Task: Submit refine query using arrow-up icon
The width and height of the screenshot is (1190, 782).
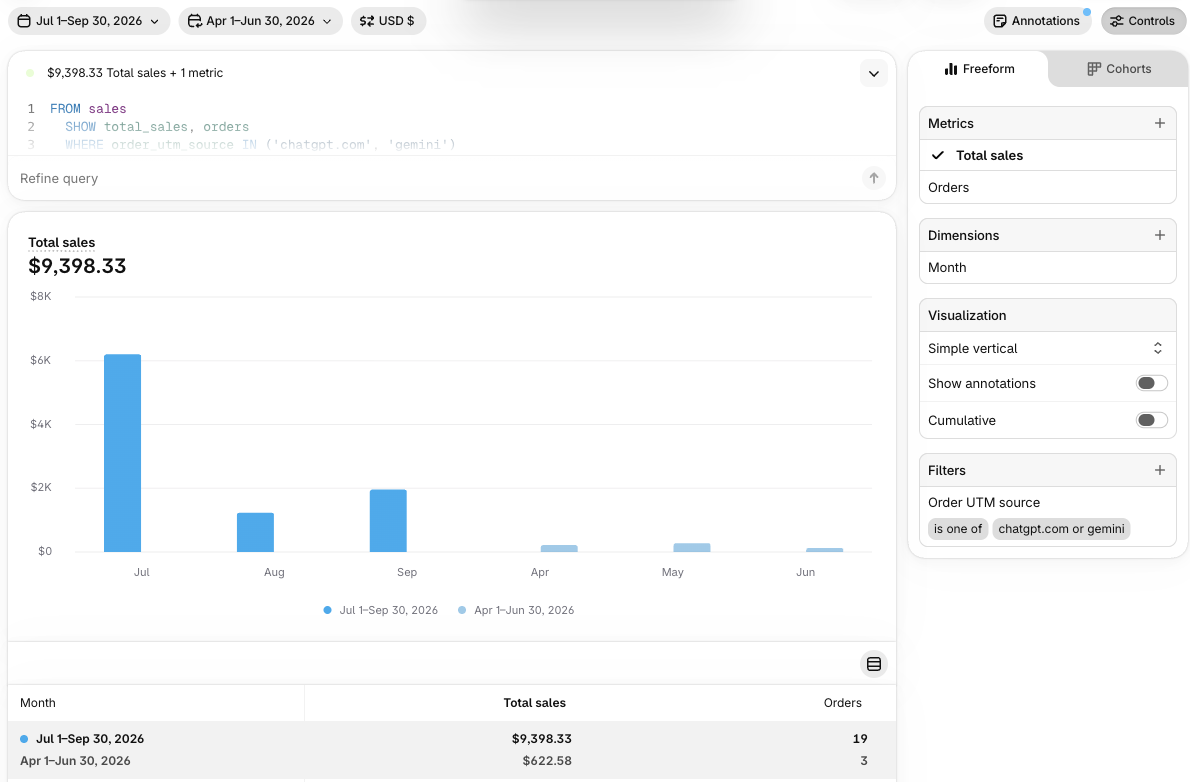Action: coord(874,178)
